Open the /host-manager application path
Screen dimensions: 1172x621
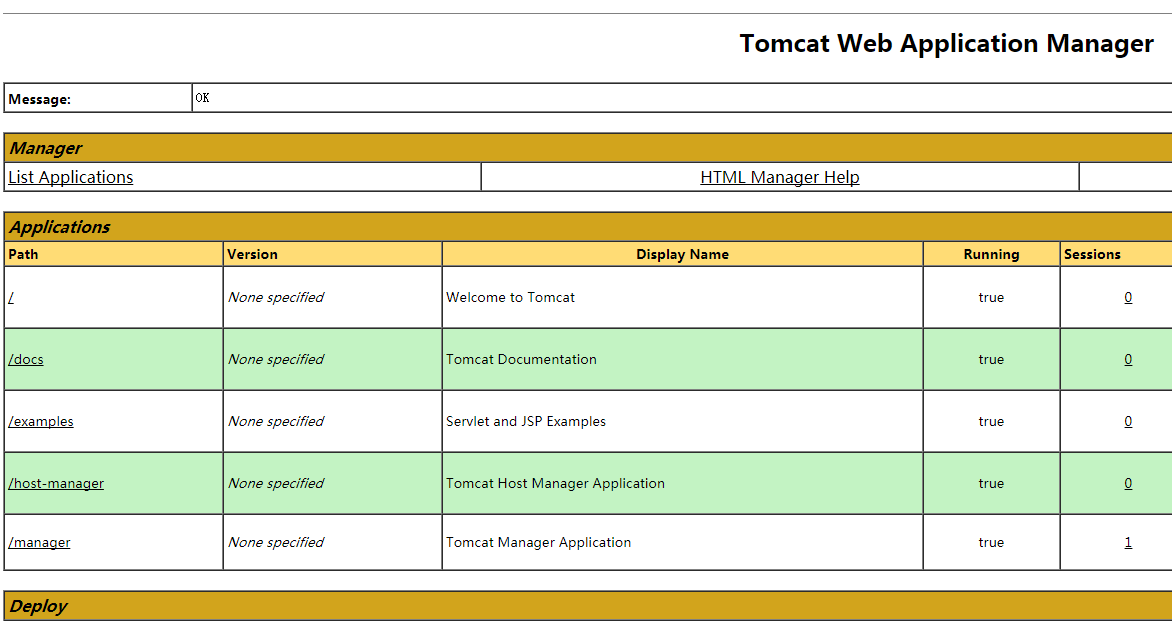click(56, 483)
